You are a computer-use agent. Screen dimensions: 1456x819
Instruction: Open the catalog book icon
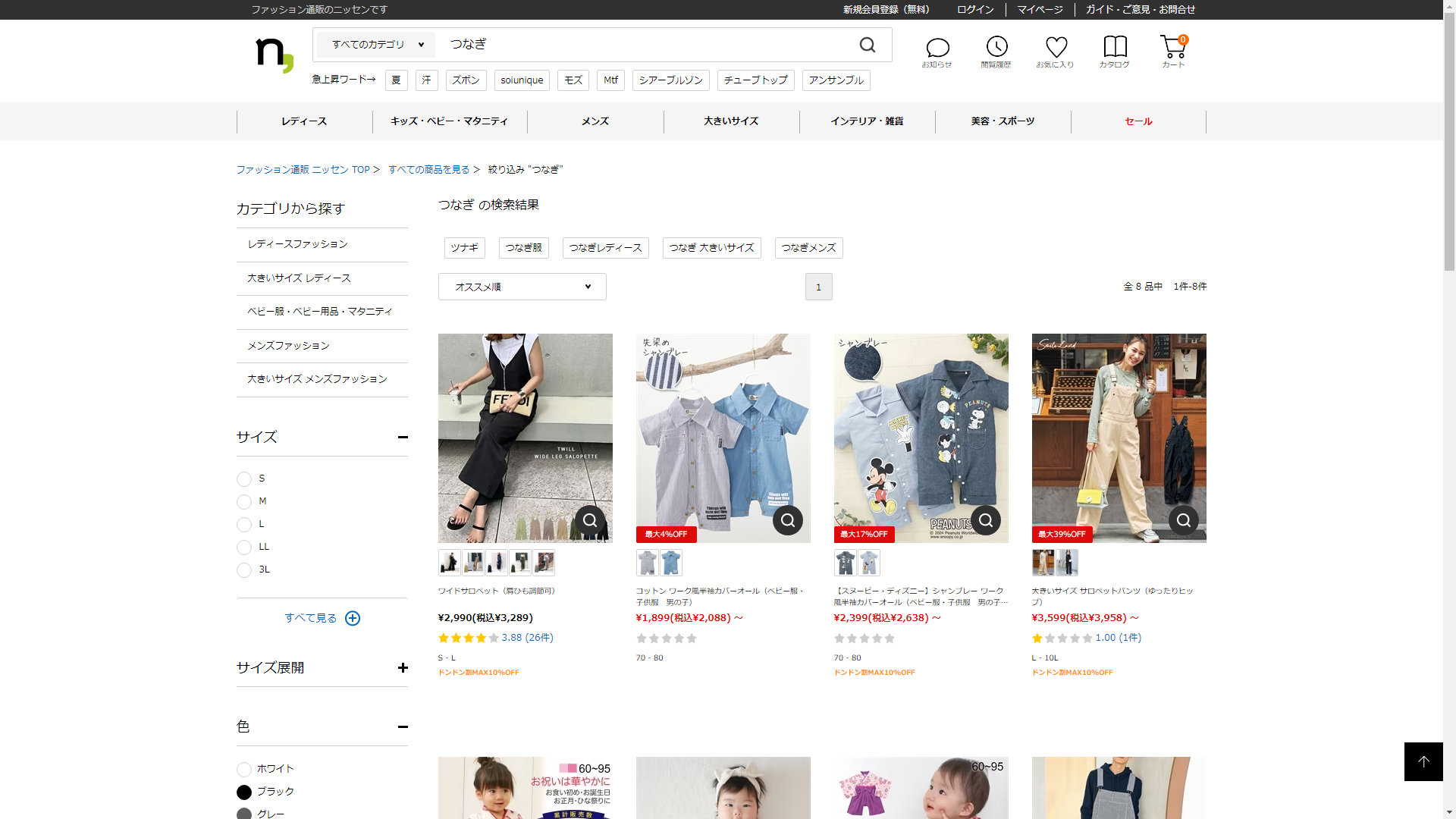pyautogui.click(x=1115, y=47)
